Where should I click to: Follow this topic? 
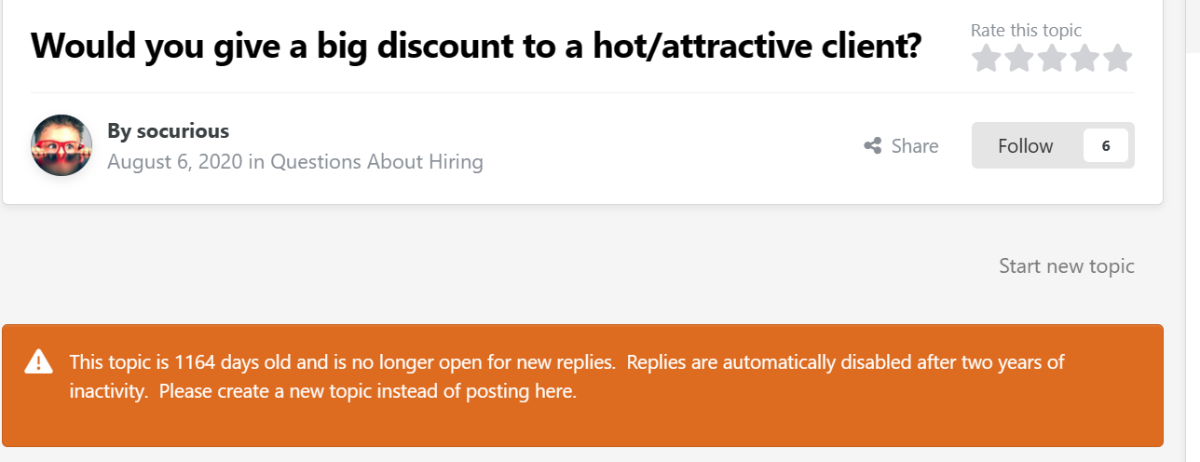pyautogui.click(x=1025, y=146)
